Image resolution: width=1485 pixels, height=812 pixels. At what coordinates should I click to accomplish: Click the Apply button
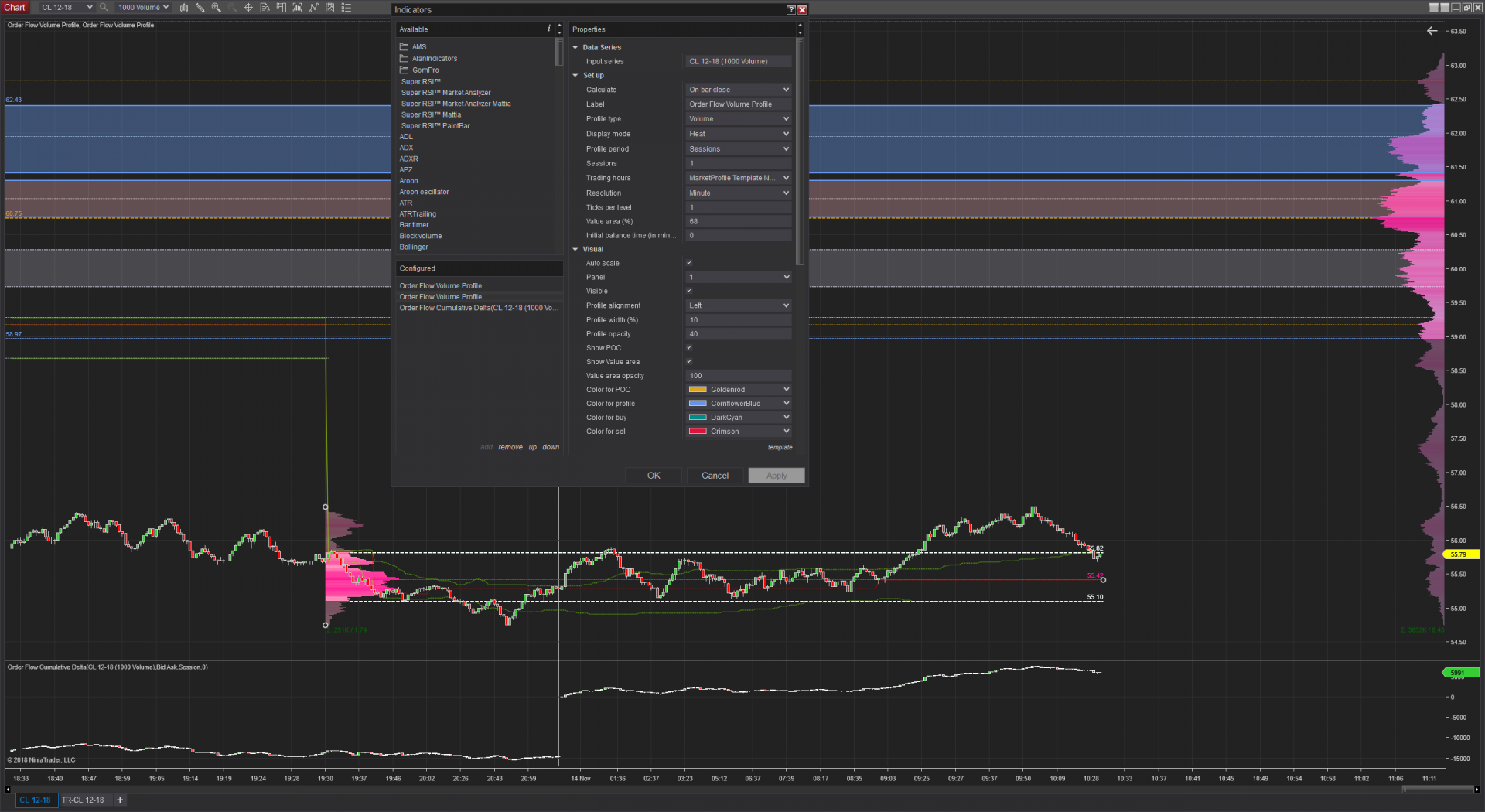coord(777,476)
